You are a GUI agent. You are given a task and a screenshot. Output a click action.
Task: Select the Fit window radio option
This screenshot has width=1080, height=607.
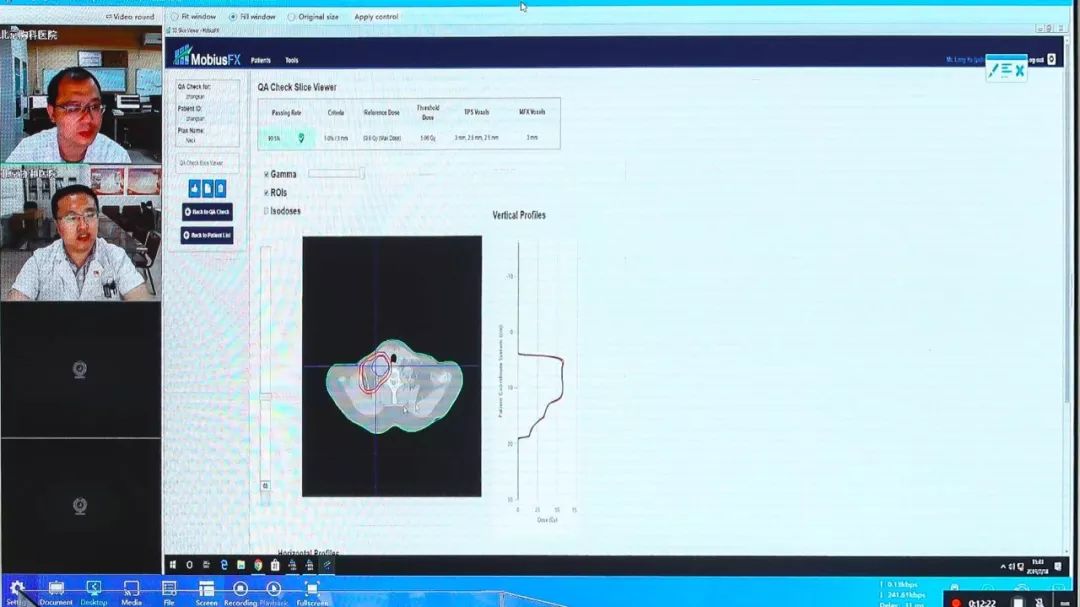(174, 17)
